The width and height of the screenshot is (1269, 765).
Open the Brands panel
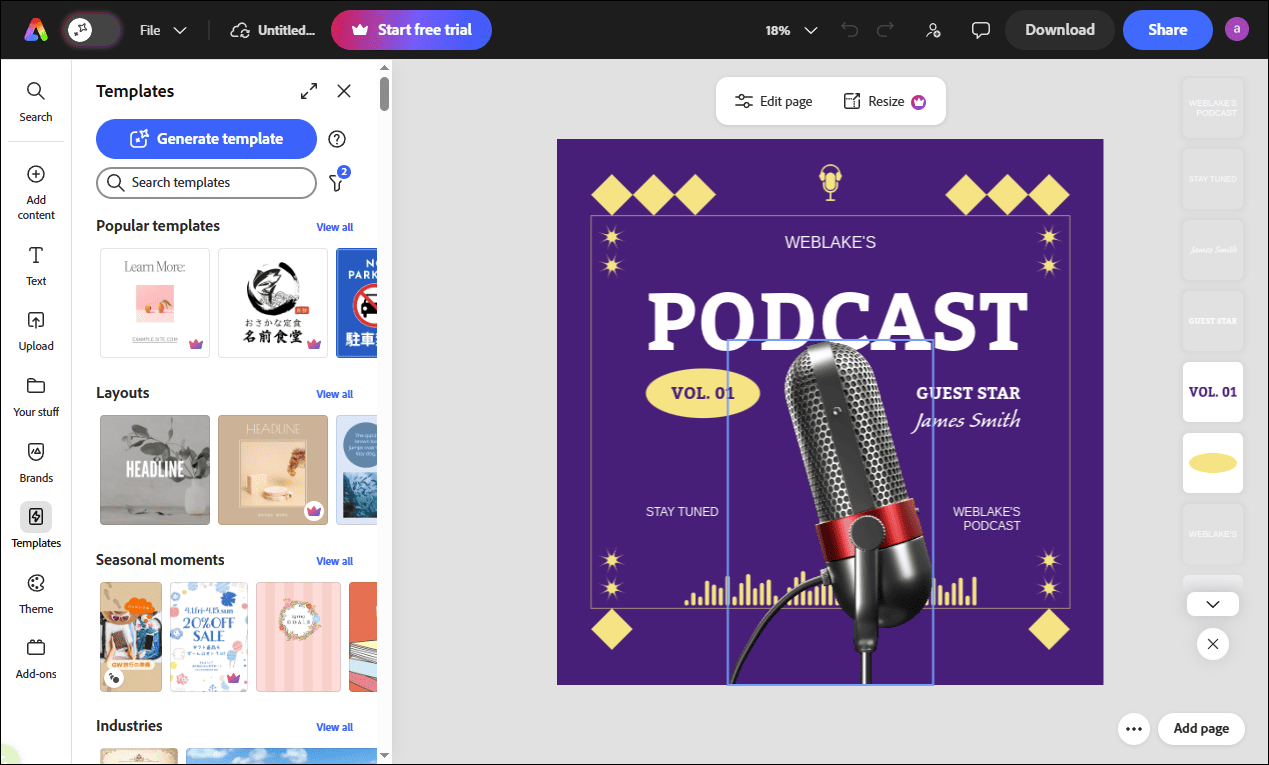36,463
